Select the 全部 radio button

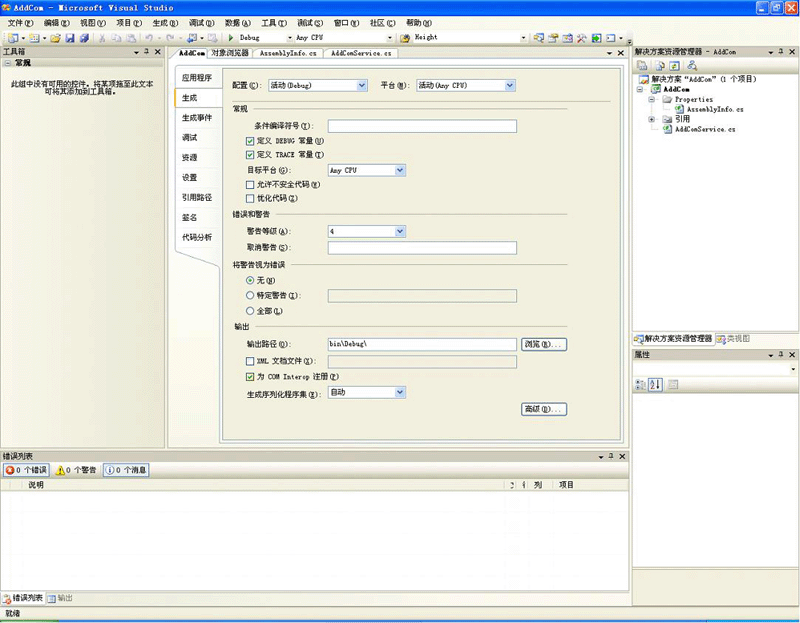(250, 310)
